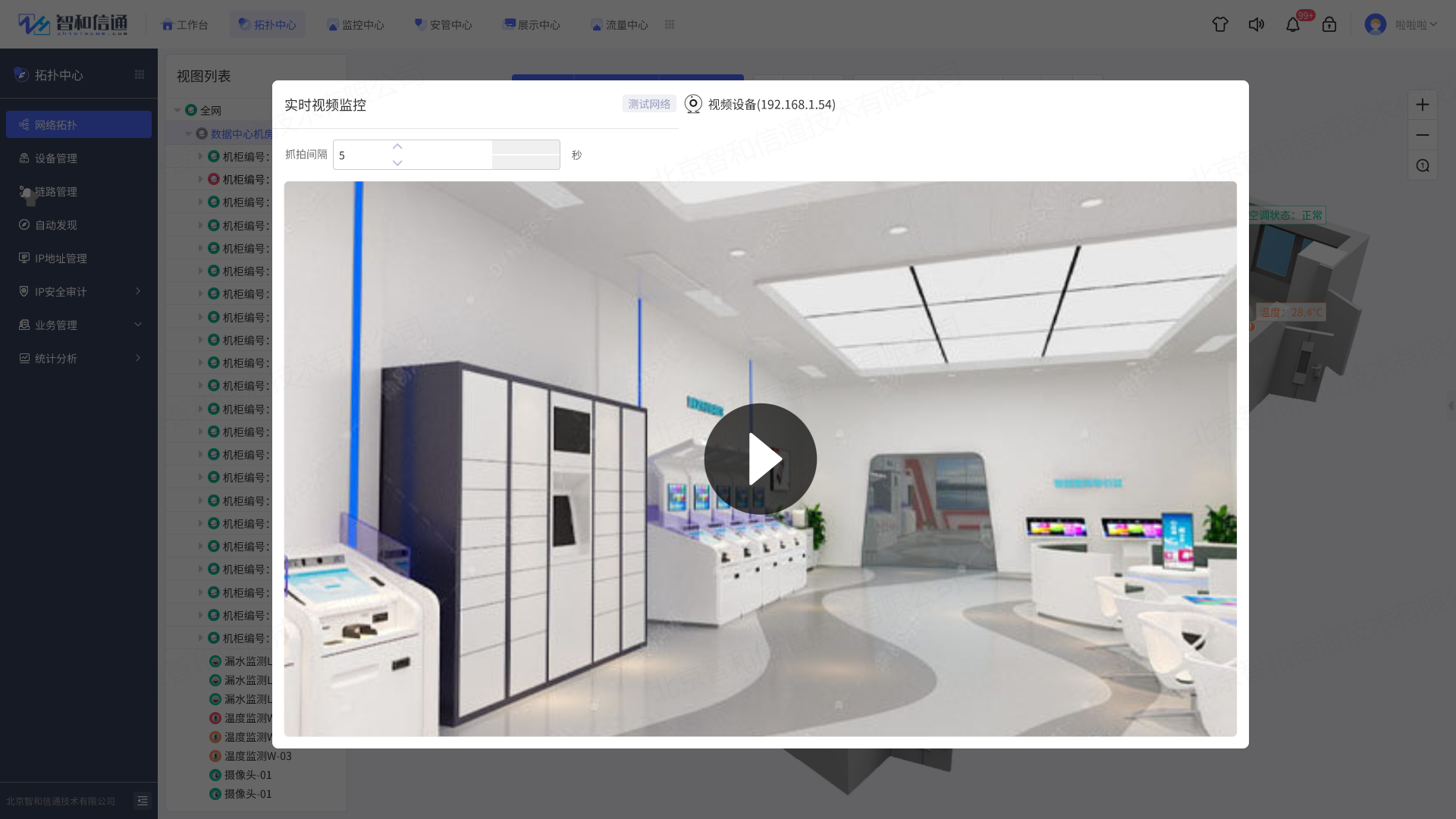Collapse sidebar using bottom menu icon
The image size is (1456, 819).
point(143,801)
